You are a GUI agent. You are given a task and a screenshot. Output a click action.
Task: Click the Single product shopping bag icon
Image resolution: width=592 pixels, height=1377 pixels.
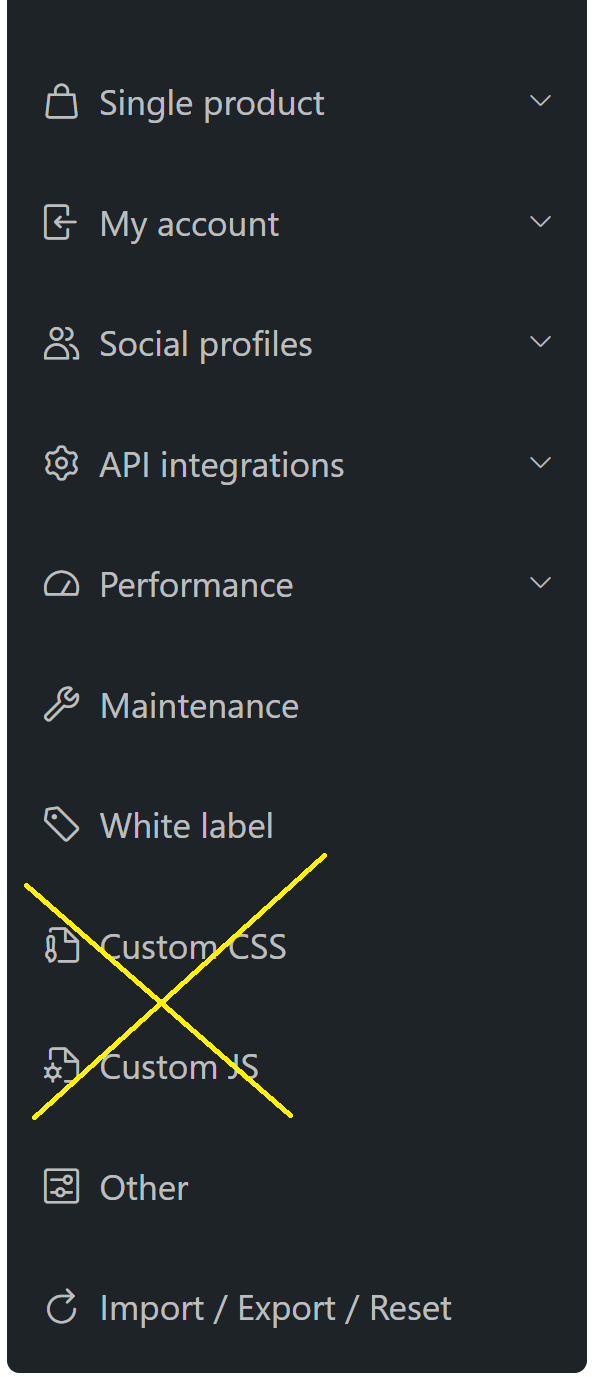[x=62, y=103]
